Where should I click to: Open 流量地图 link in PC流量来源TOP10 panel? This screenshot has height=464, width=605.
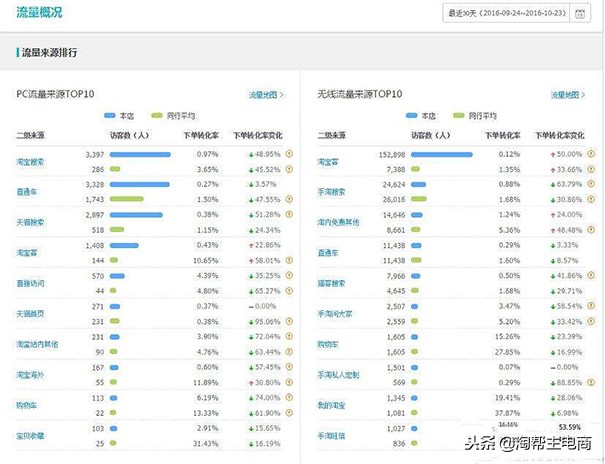266,95
